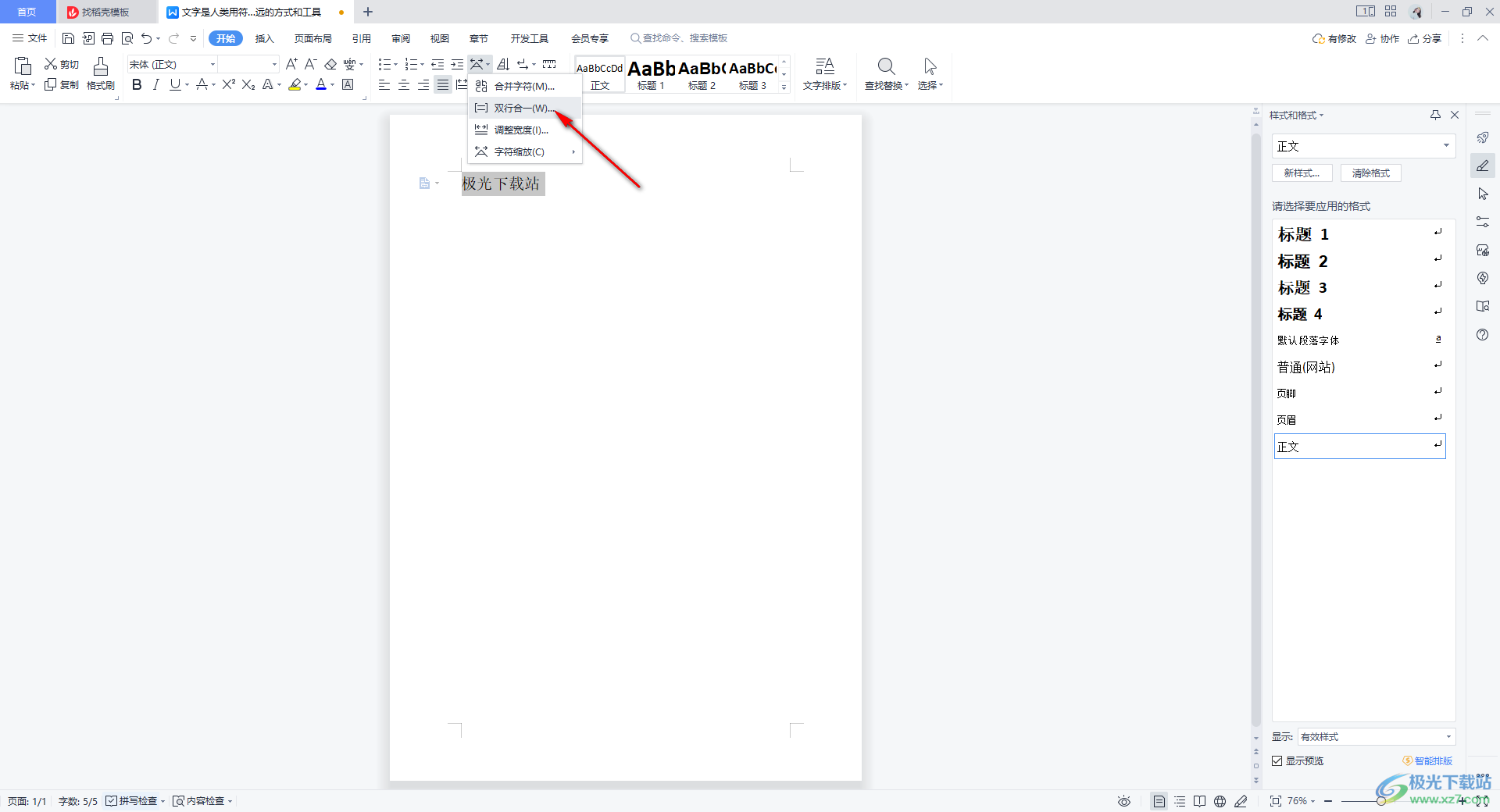Image resolution: width=1500 pixels, height=812 pixels.
Task: Choose 调整宽度(I) menu item
Action: pyautogui.click(x=525, y=130)
